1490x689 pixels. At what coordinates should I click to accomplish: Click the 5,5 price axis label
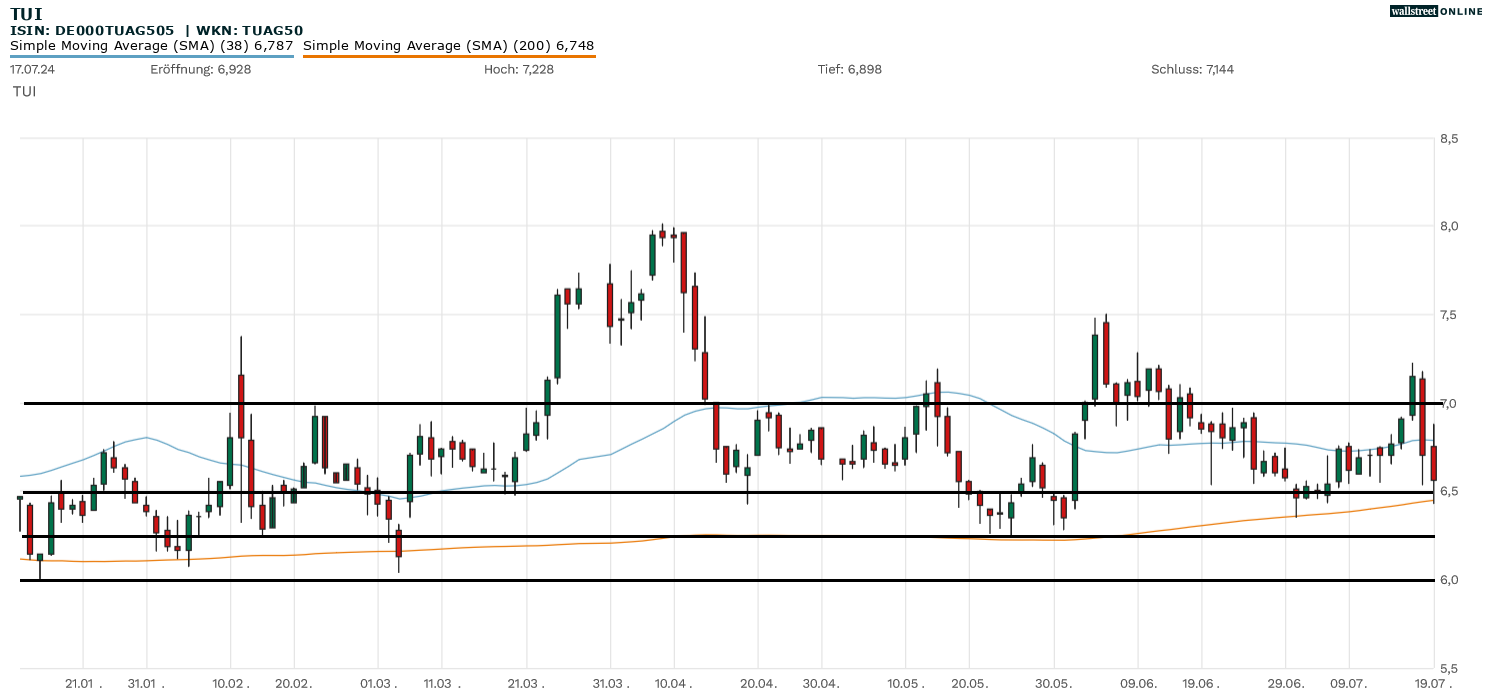tap(1449, 669)
